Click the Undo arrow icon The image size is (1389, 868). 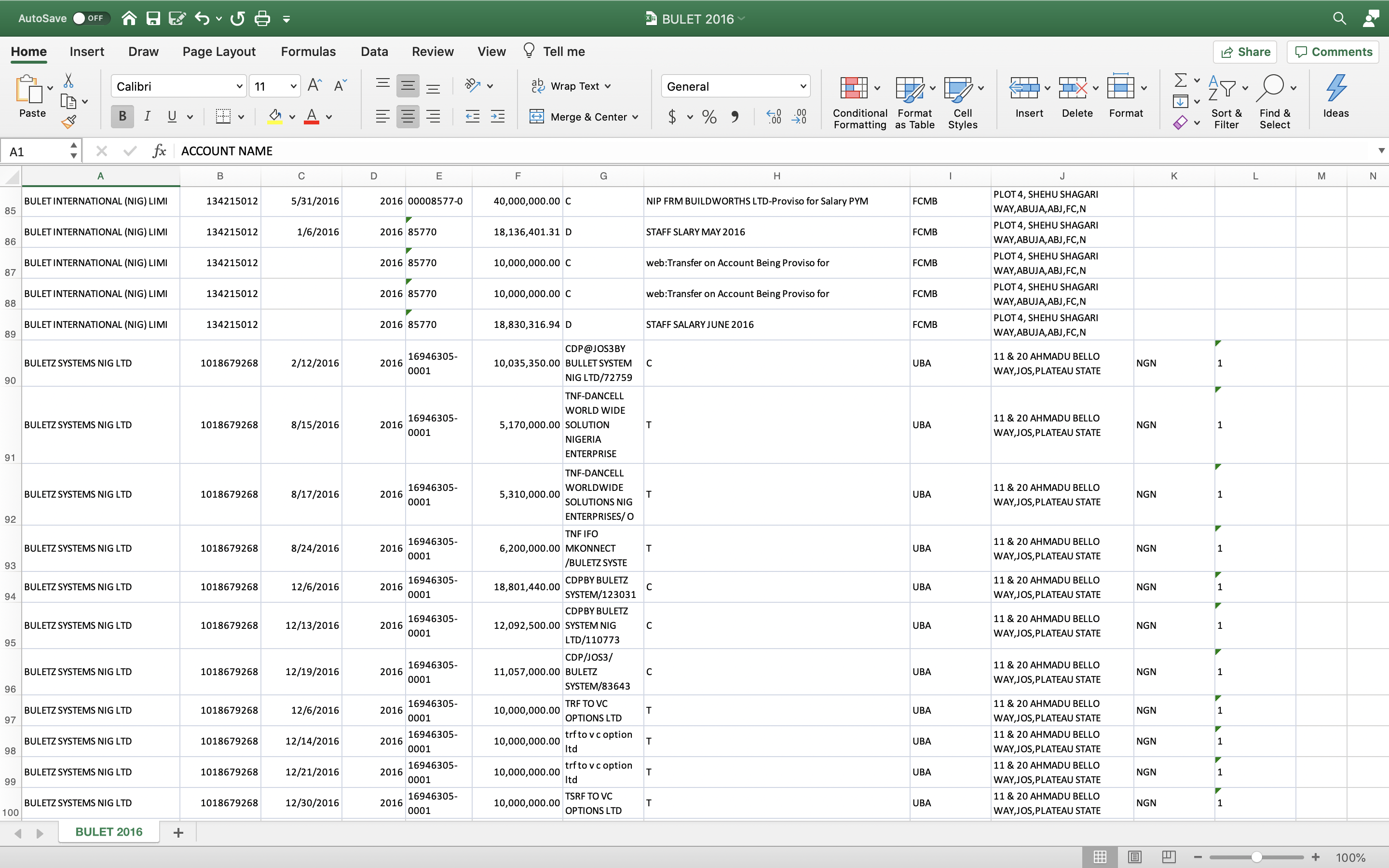click(x=202, y=18)
